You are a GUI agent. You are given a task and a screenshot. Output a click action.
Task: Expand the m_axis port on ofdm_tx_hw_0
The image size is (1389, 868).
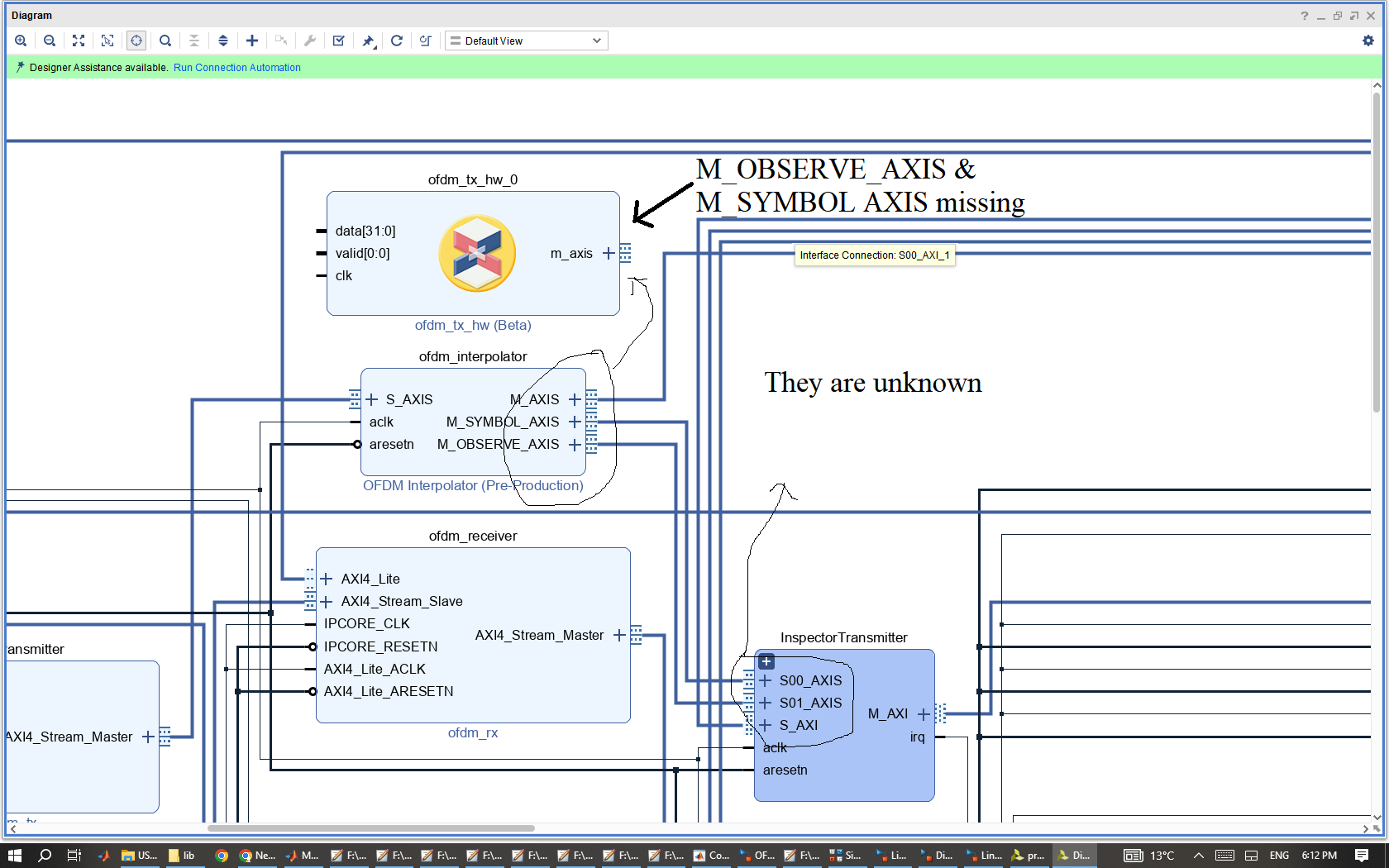coord(609,253)
